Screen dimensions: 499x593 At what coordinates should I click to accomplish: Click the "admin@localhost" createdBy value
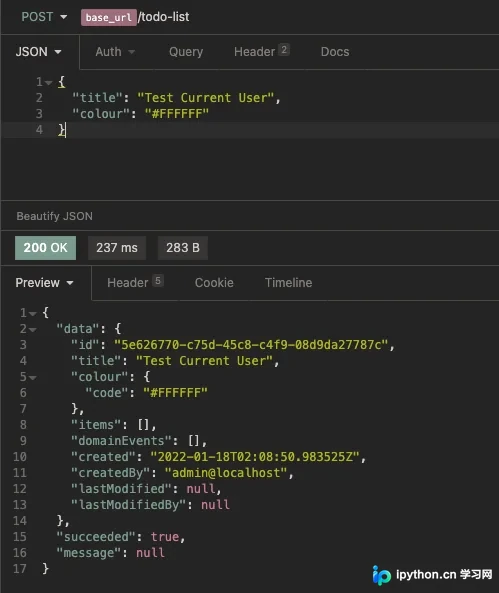(226, 473)
